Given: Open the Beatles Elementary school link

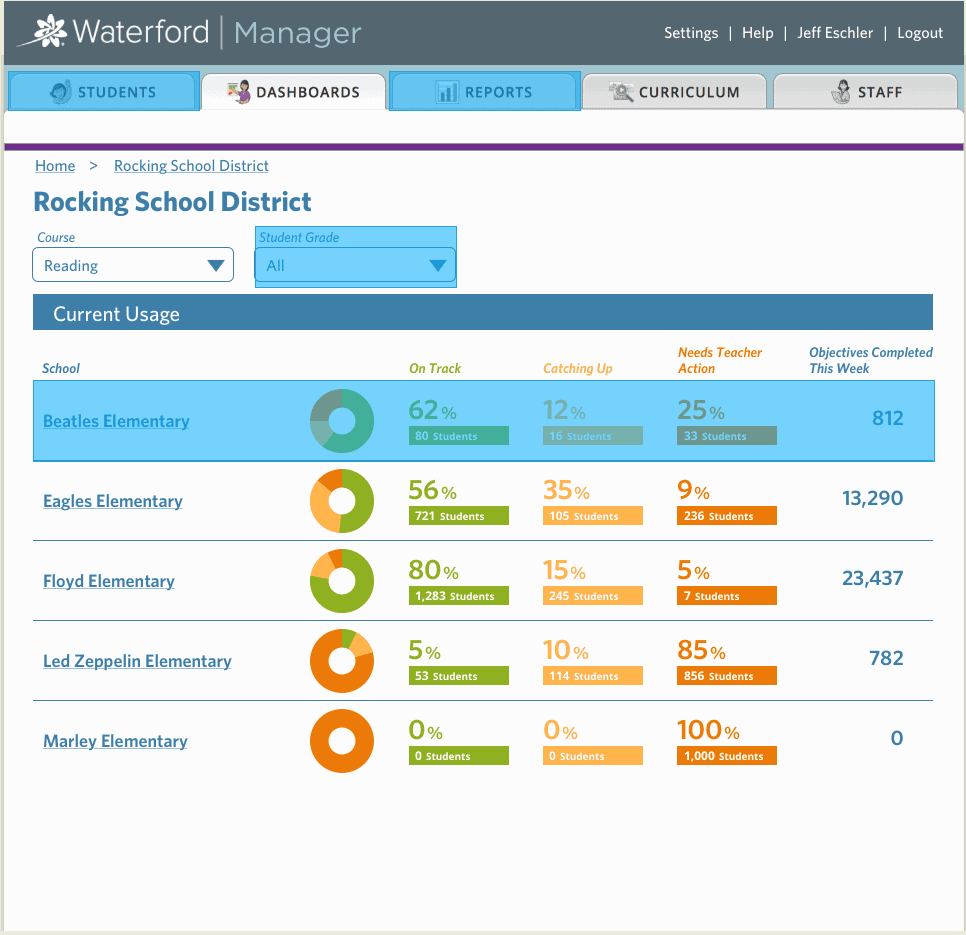Looking at the screenshot, I should click(116, 421).
